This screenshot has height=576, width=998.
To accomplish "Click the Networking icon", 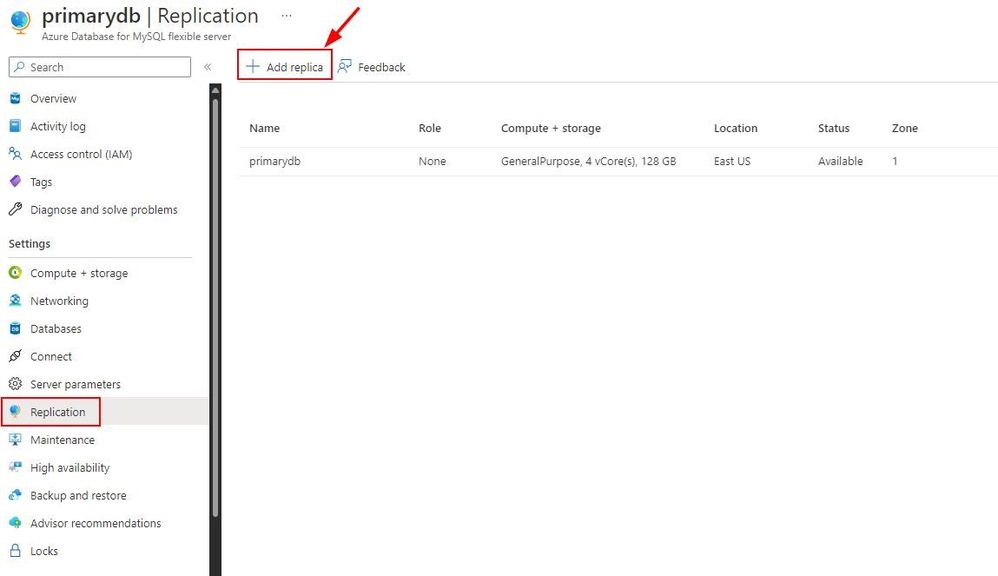I will pos(15,300).
